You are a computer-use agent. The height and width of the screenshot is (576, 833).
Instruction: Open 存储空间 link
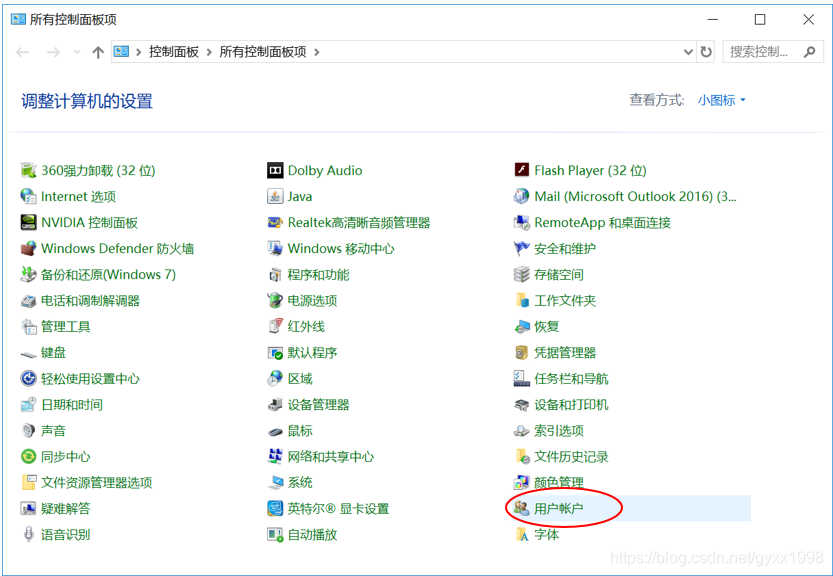tap(559, 275)
